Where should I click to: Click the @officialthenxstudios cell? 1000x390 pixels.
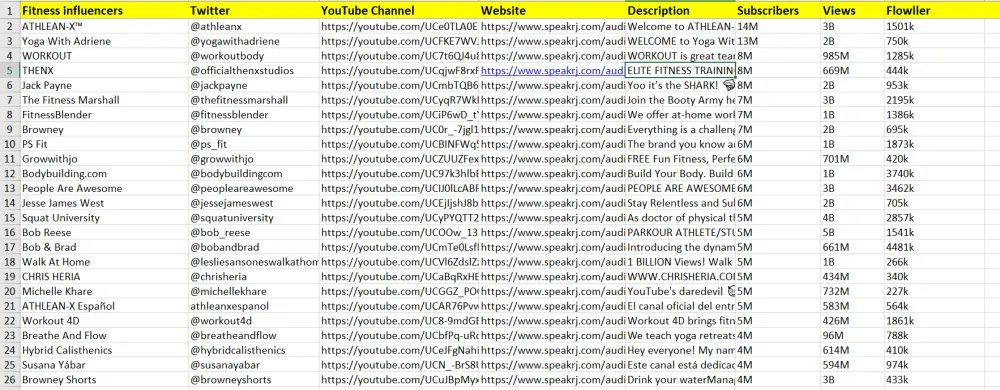254,71
